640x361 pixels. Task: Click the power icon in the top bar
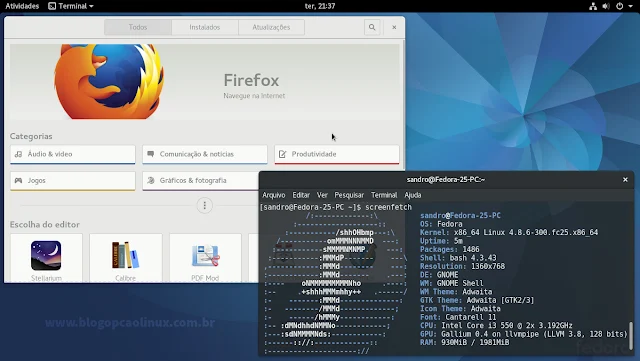[x=620, y=6]
